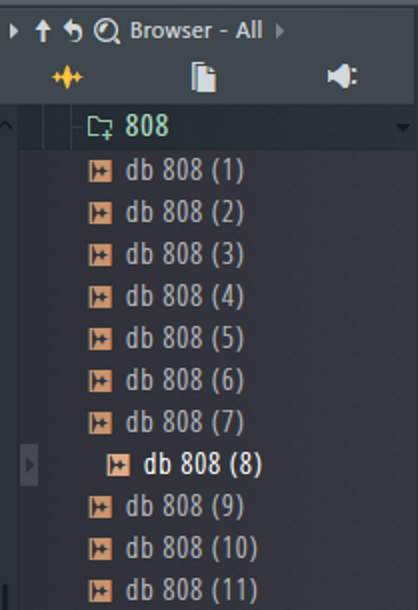Click the Browser - All title label
The image size is (418, 610).
coord(196,30)
